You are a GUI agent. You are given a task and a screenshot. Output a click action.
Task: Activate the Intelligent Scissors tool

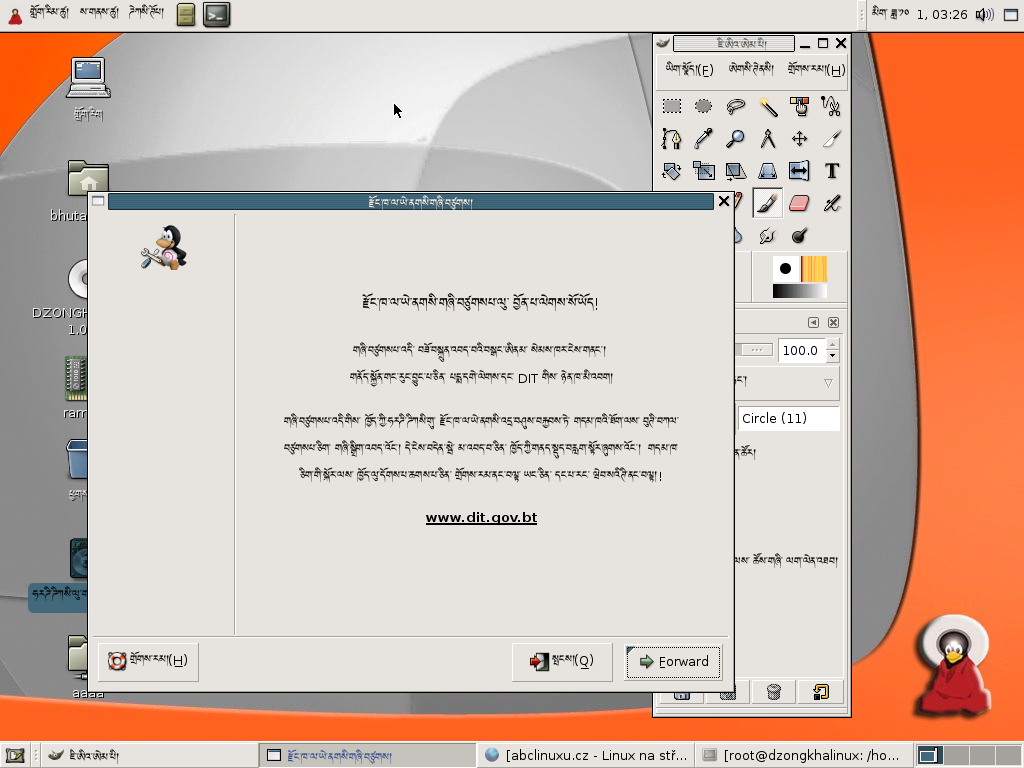coord(831,106)
